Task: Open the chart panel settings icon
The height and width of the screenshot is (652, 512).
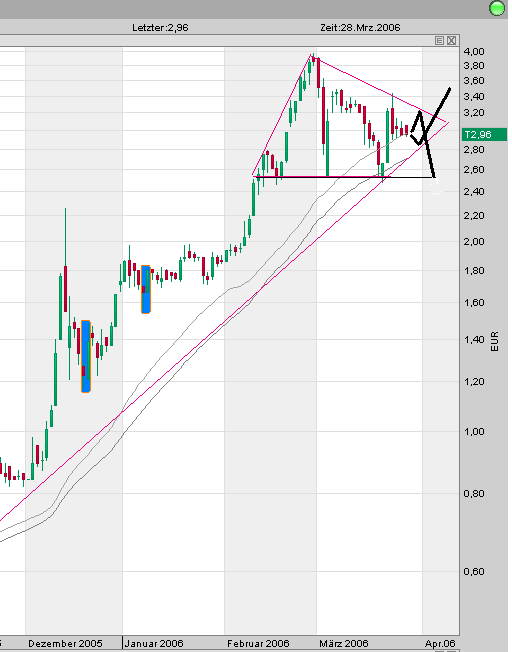Action: 440,40
